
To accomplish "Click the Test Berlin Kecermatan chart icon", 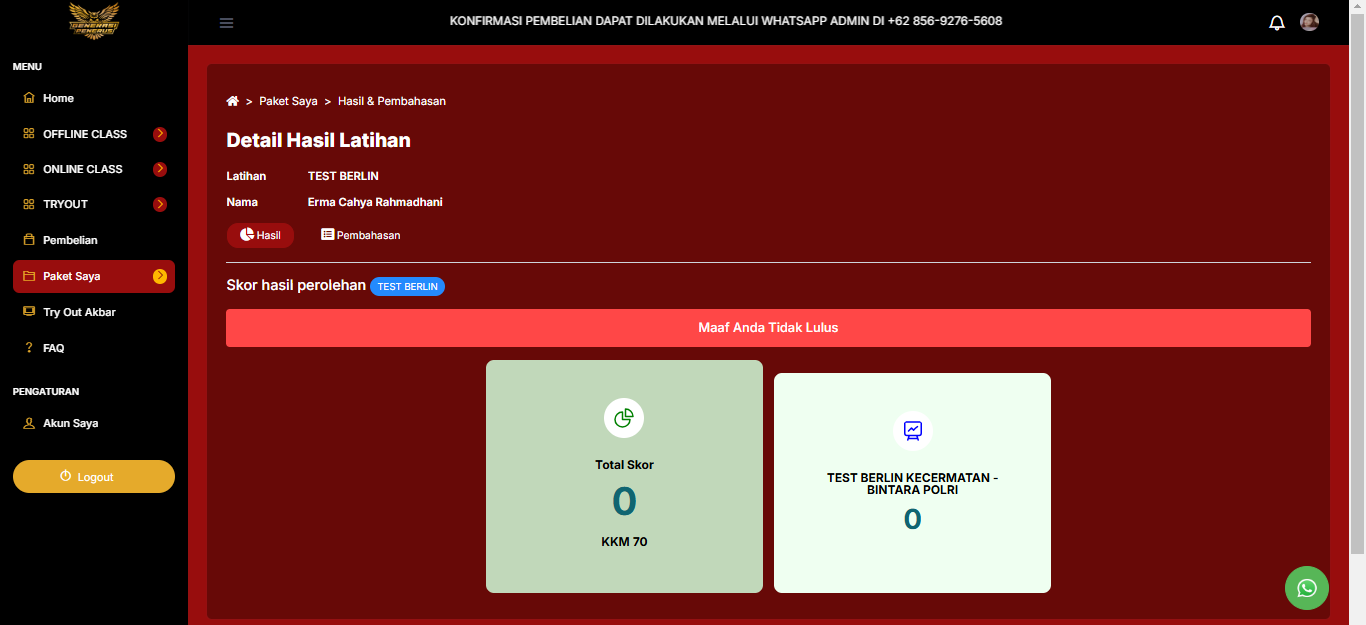I will tap(912, 431).
